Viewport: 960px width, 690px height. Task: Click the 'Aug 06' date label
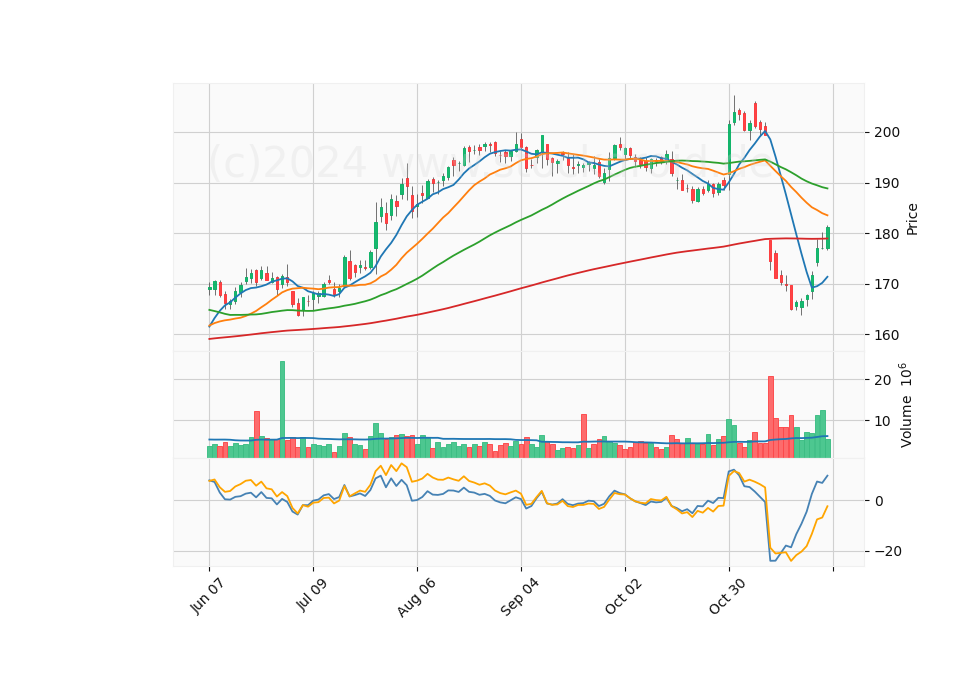click(x=416, y=597)
